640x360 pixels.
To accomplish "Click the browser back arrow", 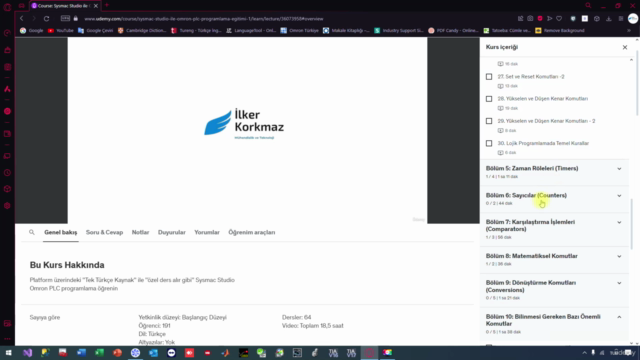I will 22,19.
